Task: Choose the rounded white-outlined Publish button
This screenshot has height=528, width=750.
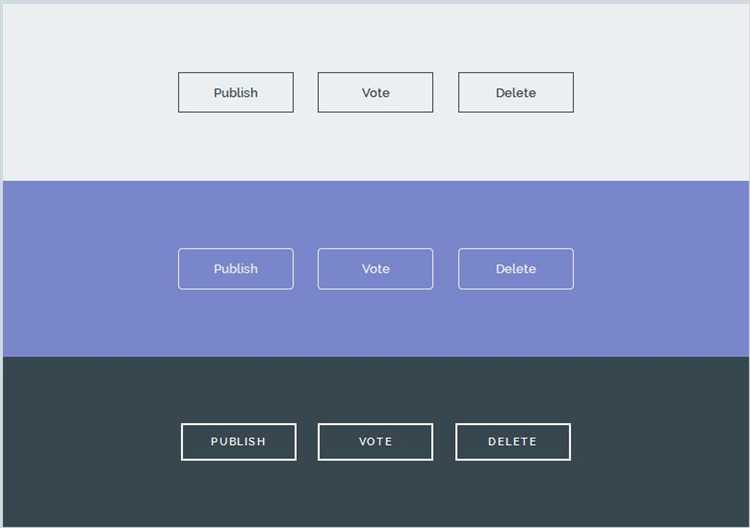Action: tap(236, 269)
